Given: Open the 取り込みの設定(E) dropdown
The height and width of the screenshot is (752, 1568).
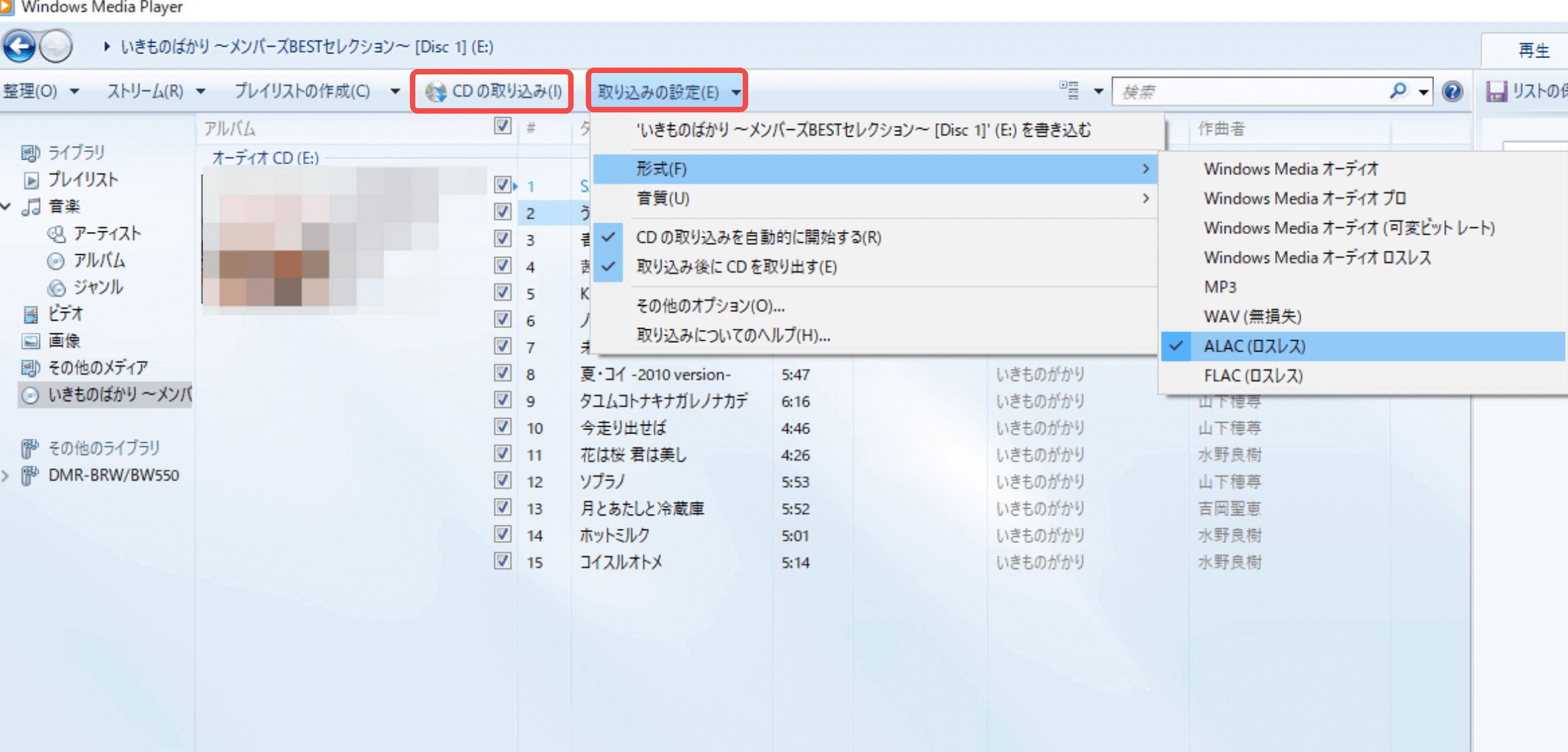Looking at the screenshot, I should 668,91.
